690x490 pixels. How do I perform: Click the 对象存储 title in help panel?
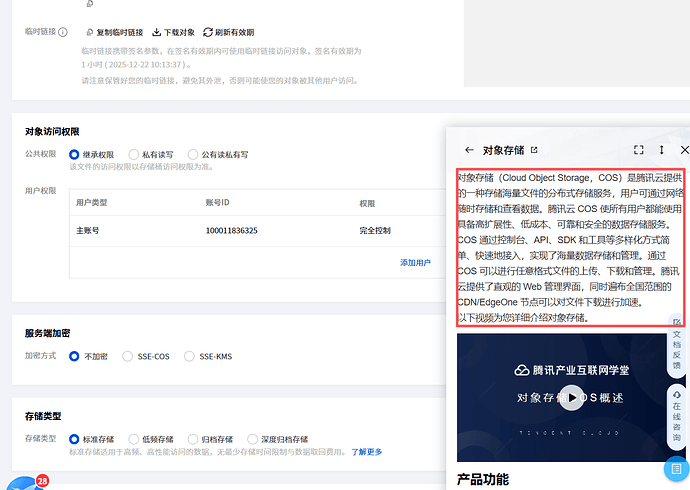tap(503, 150)
